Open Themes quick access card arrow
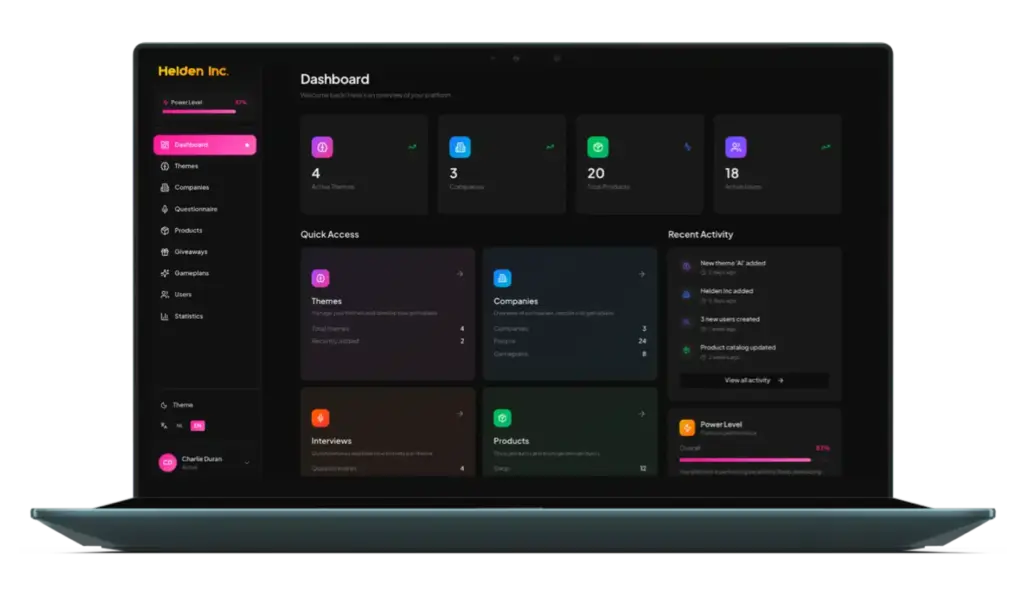1024x607 pixels. [x=459, y=273]
